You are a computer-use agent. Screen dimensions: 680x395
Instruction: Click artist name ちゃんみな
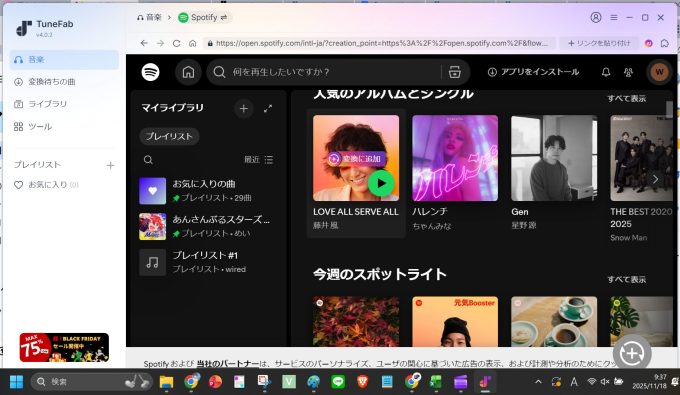point(432,226)
